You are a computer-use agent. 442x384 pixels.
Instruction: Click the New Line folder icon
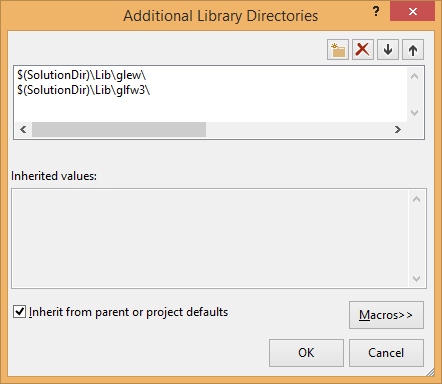[338, 50]
